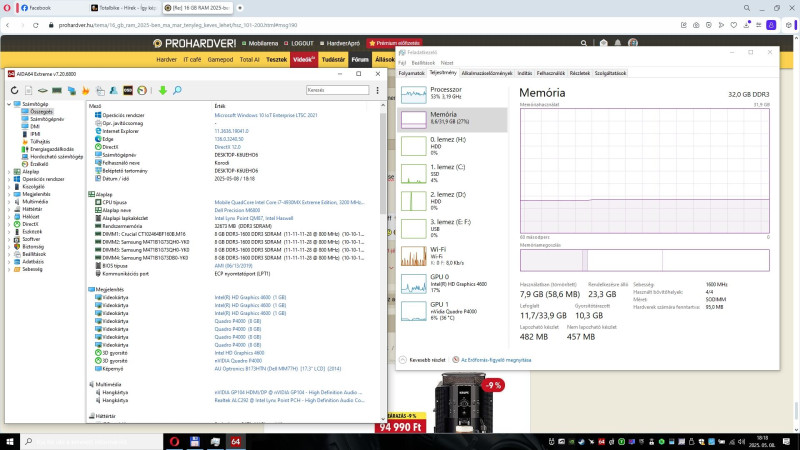Open the Windows Start menu

coord(10,441)
